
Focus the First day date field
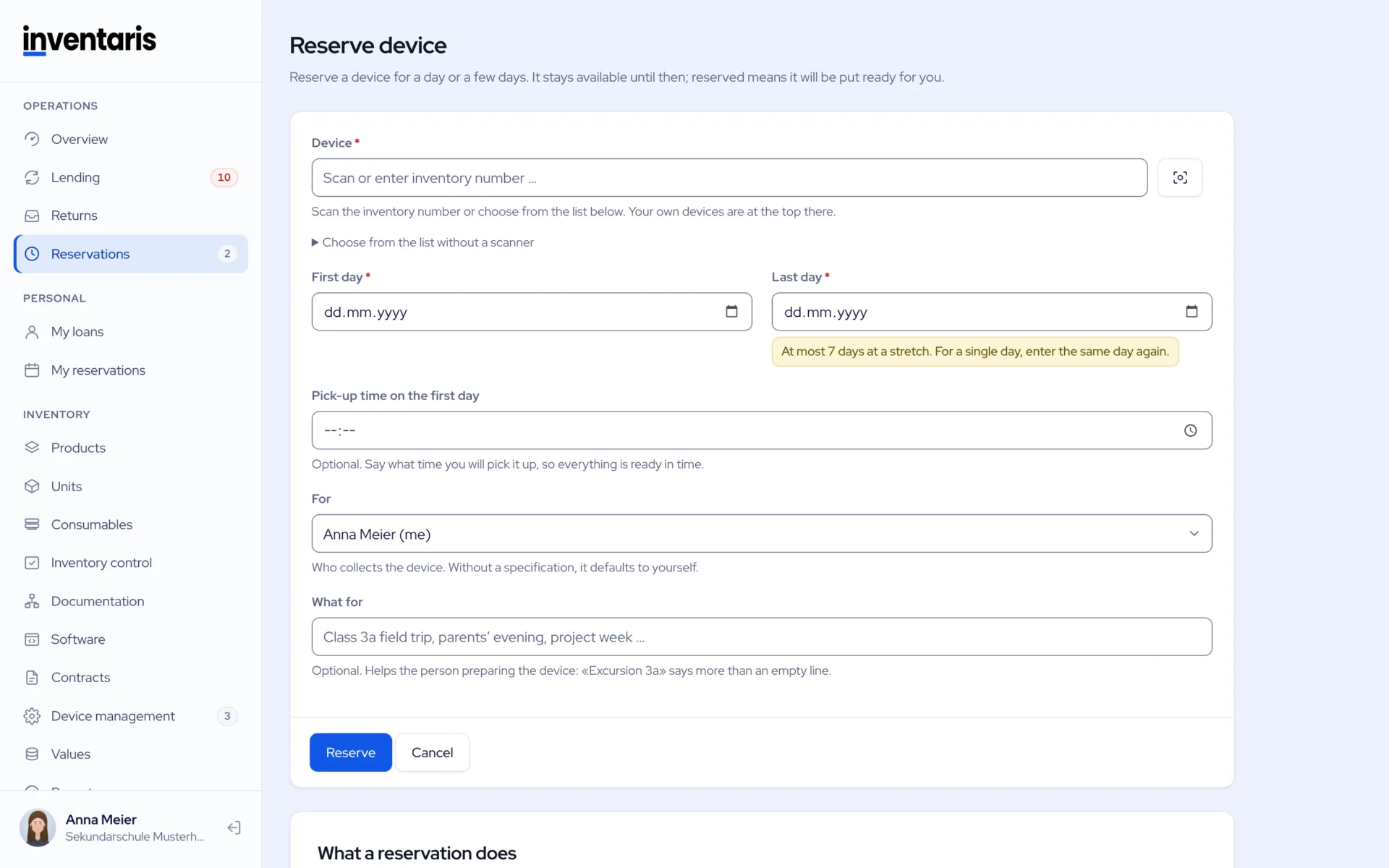(x=532, y=312)
